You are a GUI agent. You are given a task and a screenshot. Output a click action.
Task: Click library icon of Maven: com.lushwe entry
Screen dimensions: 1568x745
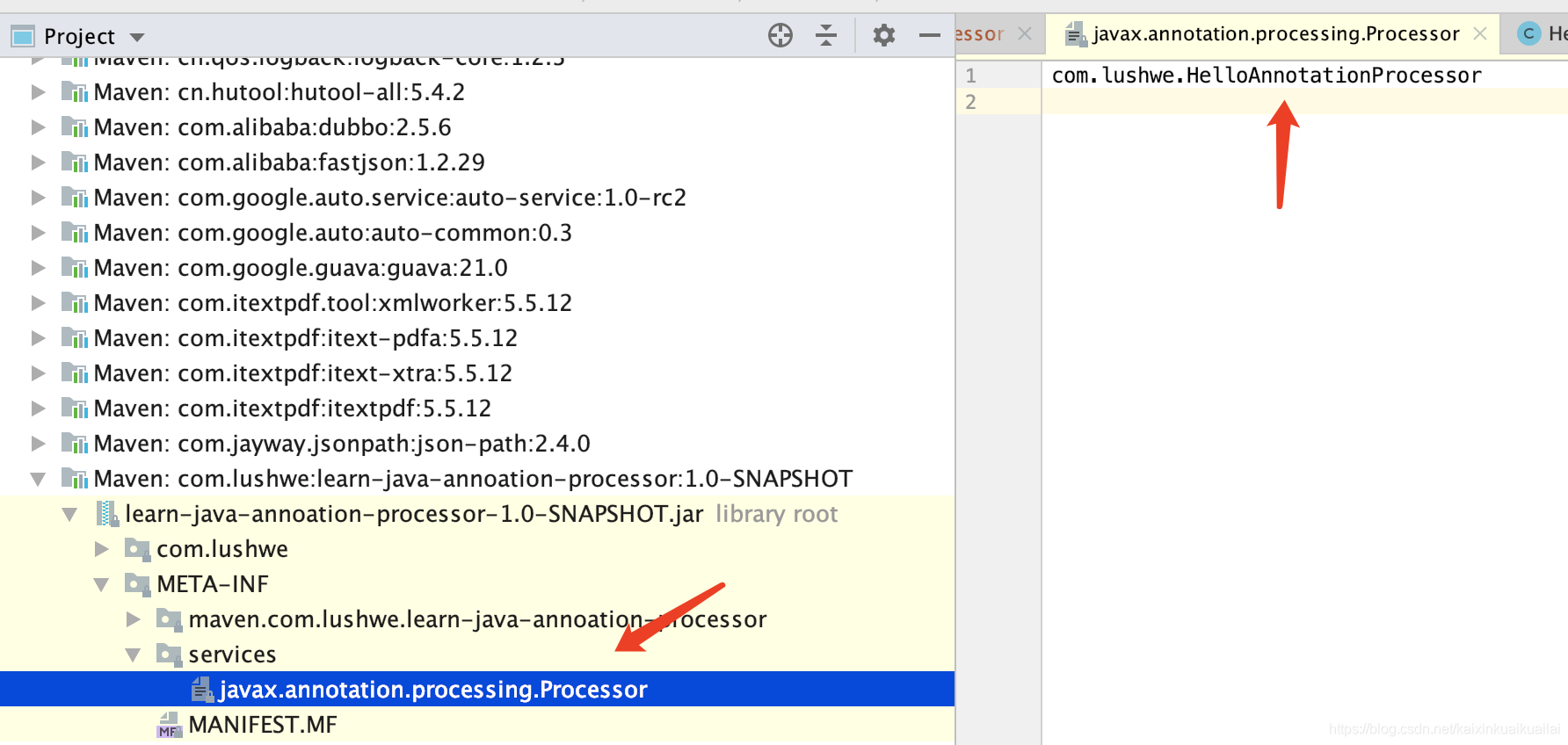pos(75,479)
